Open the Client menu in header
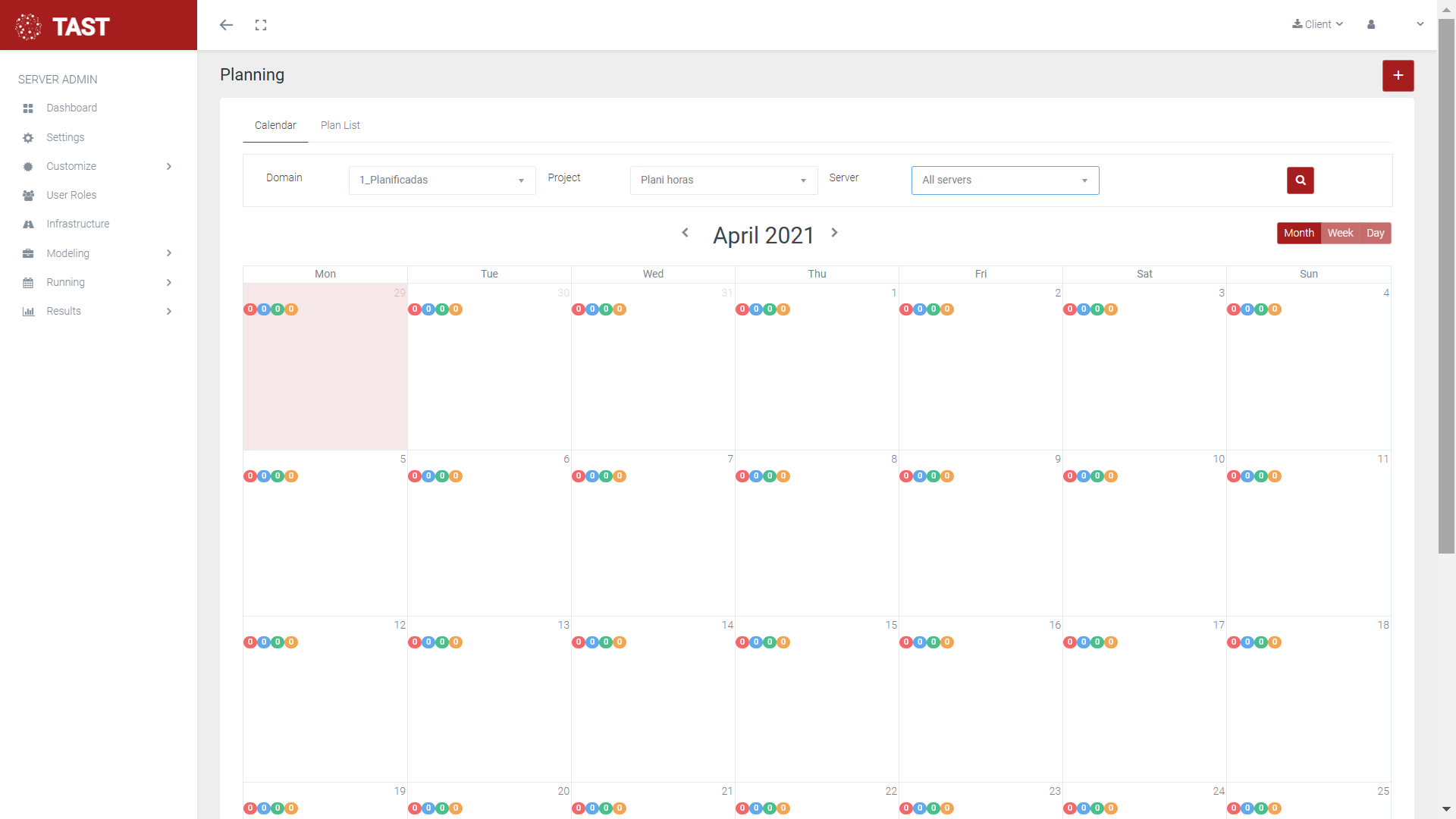This screenshot has width=1456, height=819. click(x=1318, y=24)
